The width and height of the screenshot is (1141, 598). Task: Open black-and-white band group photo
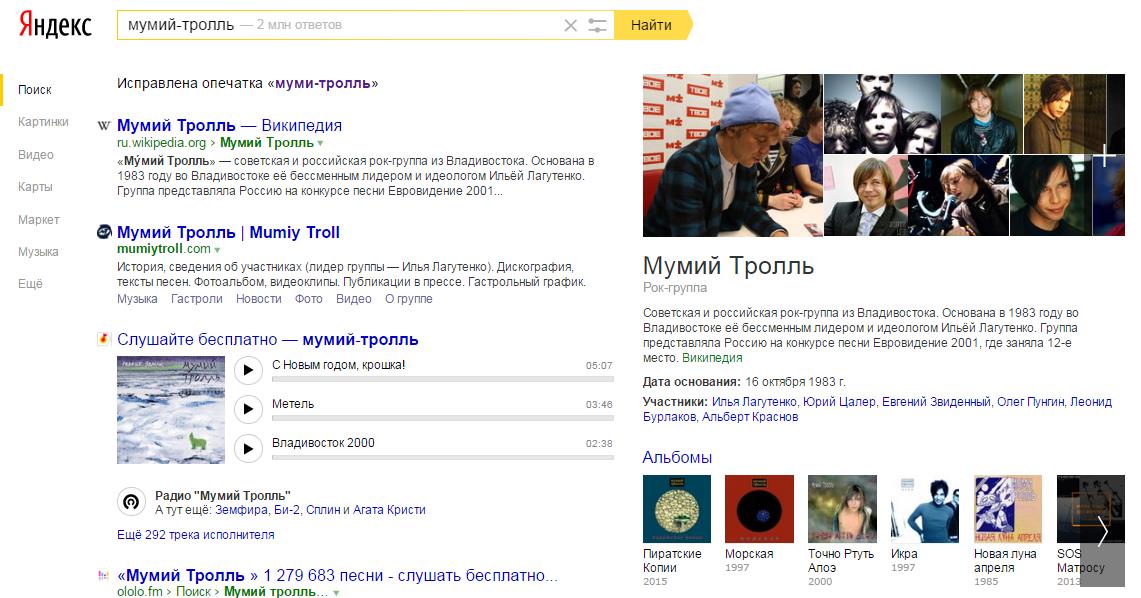(x=882, y=113)
